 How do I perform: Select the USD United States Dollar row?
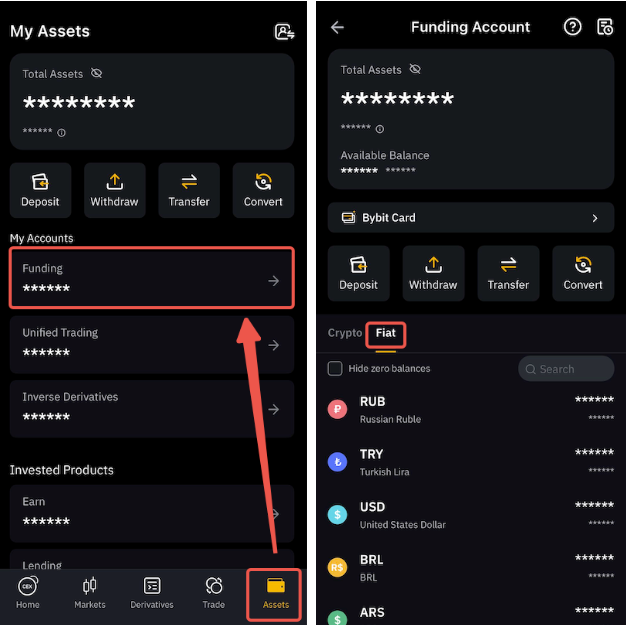(x=471, y=515)
